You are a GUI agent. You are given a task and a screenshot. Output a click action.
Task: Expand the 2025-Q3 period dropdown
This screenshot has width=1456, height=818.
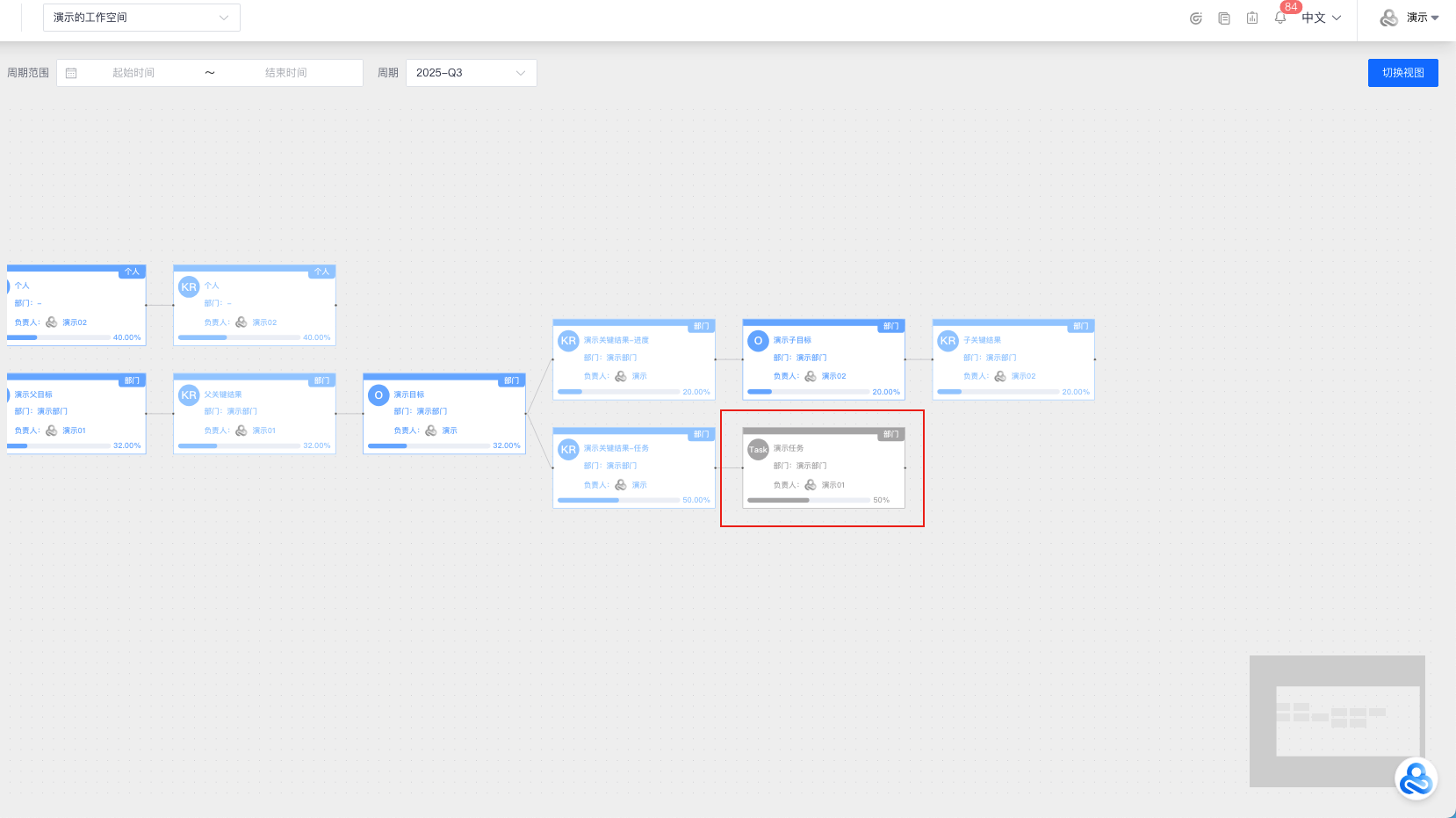click(x=471, y=73)
